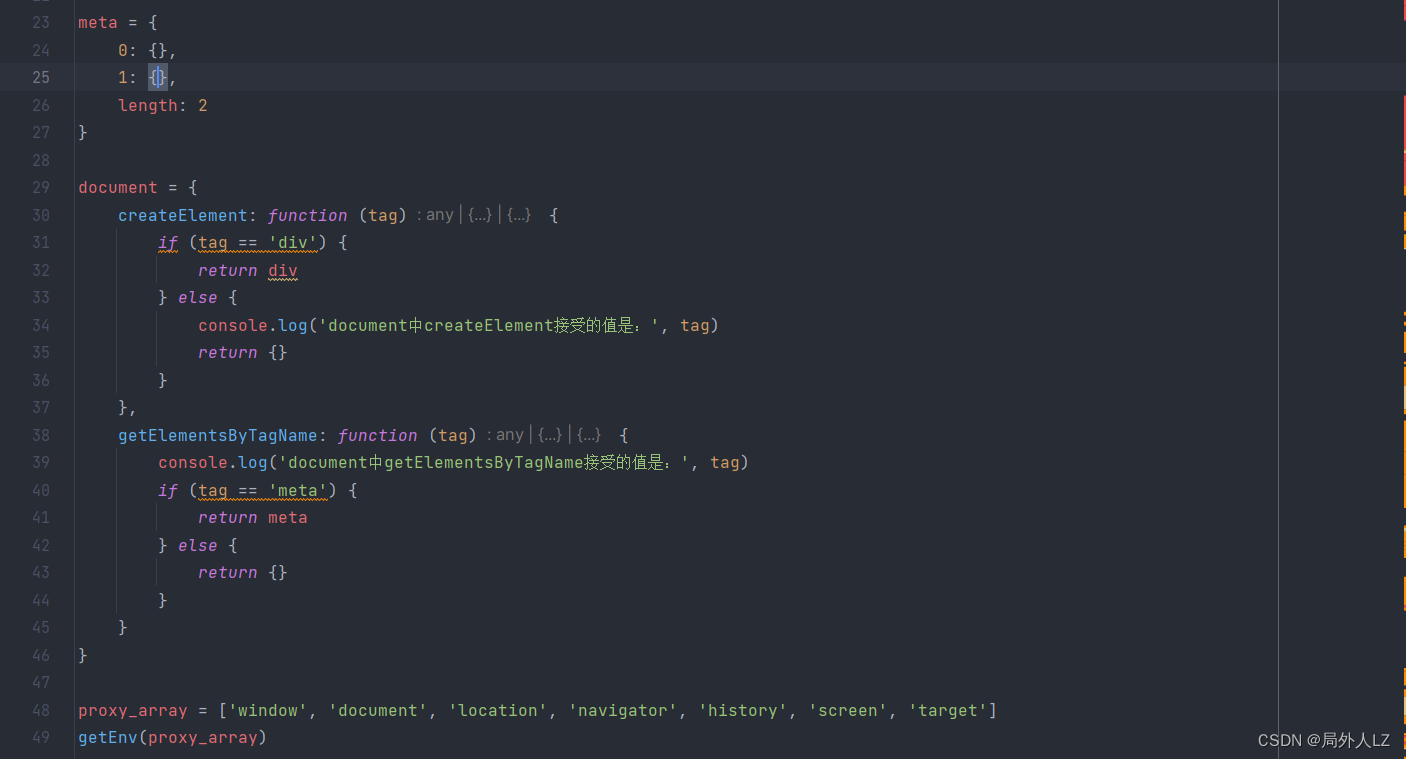This screenshot has height=759, width=1406.
Task: Click the first '{...}' inlay hint on line 30
Action: click(x=480, y=215)
